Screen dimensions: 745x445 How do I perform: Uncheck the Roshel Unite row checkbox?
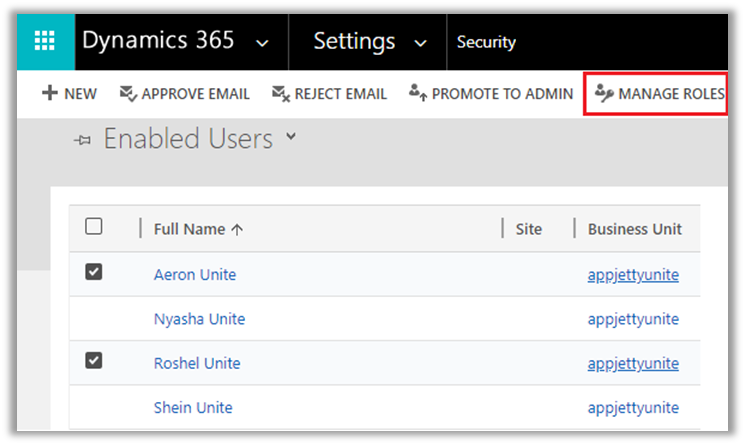point(94,362)
